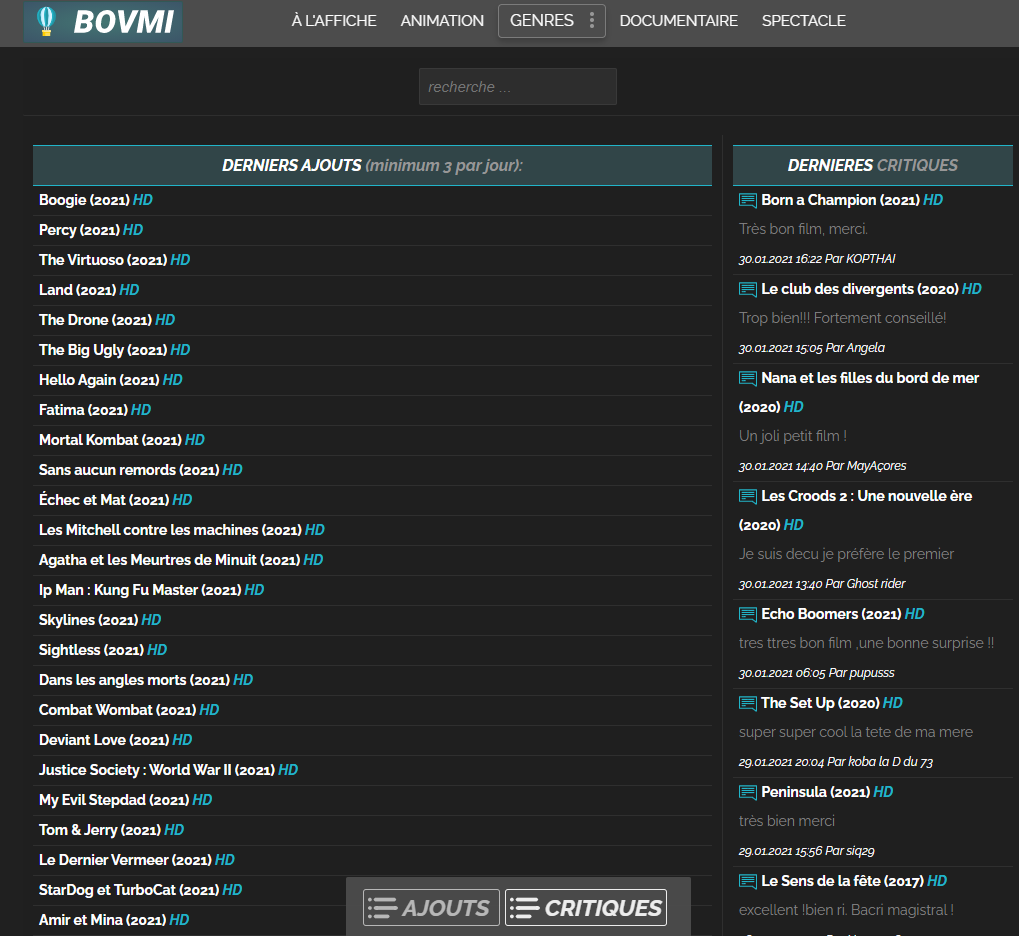Click the DERNIERES CRITIQUES header
Viewport: 1019px width, 936px height.
click(x=873, y=166)
